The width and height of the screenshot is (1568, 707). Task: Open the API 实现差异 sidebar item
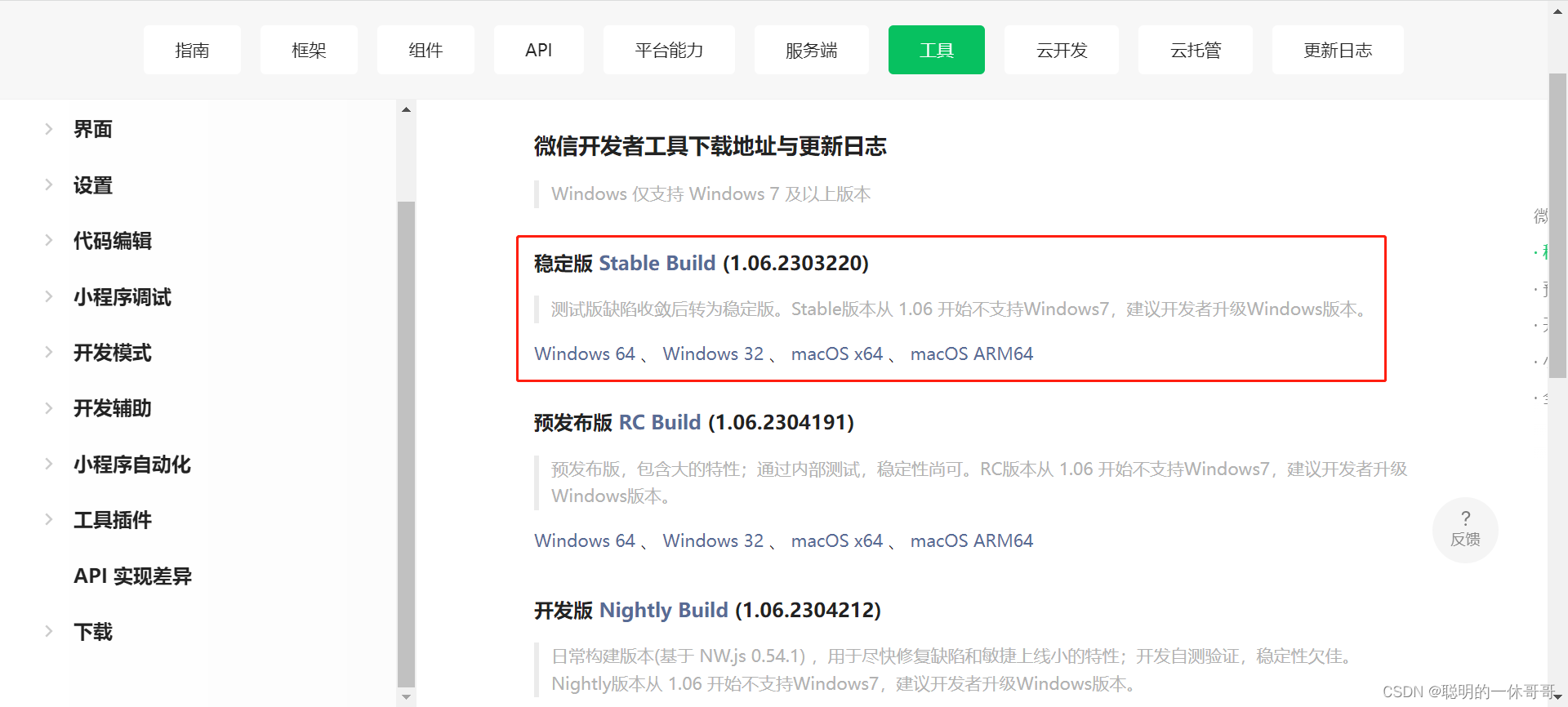coord(133,576)
